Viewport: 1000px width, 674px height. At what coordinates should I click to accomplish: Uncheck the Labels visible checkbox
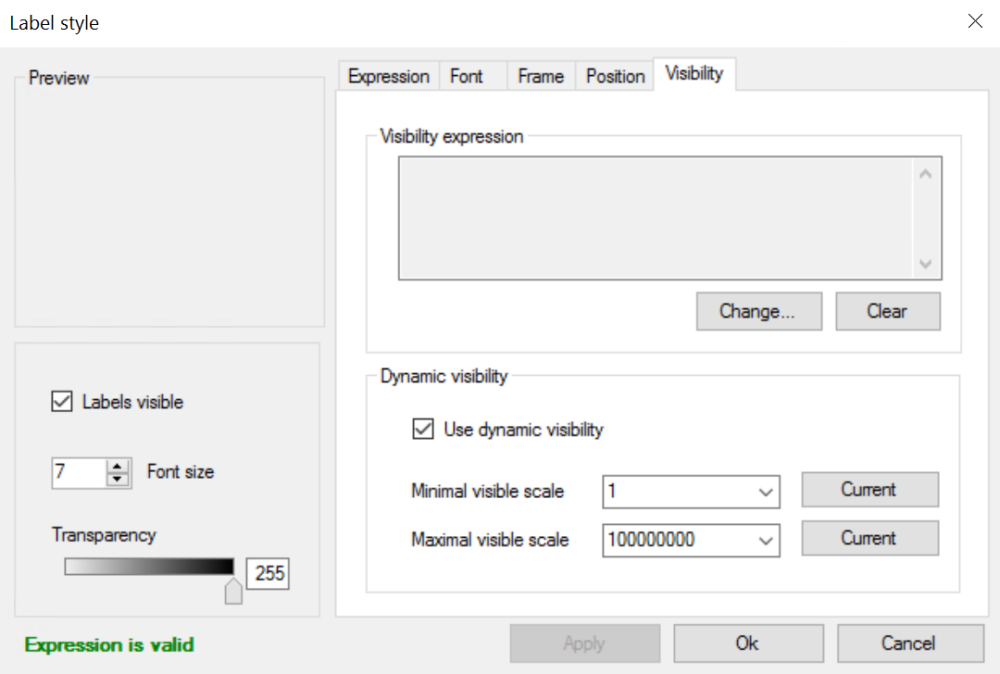61,402
